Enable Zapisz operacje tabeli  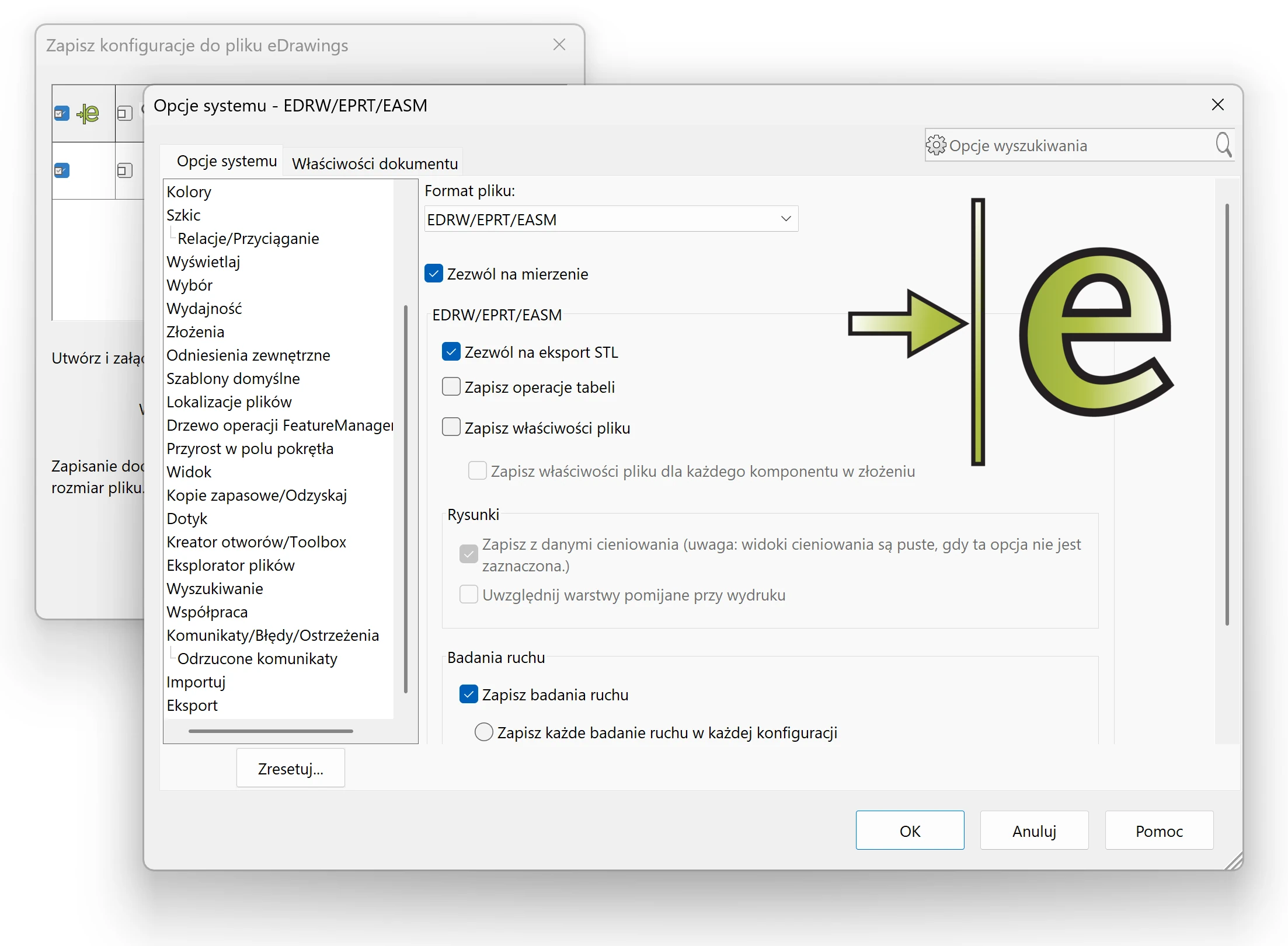(451, 387)
